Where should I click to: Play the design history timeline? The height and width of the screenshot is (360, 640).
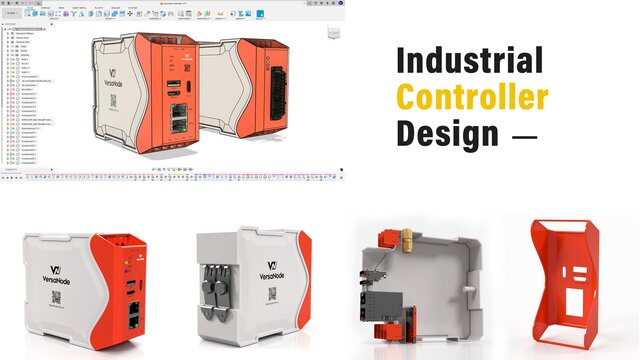tap(12, 178)
